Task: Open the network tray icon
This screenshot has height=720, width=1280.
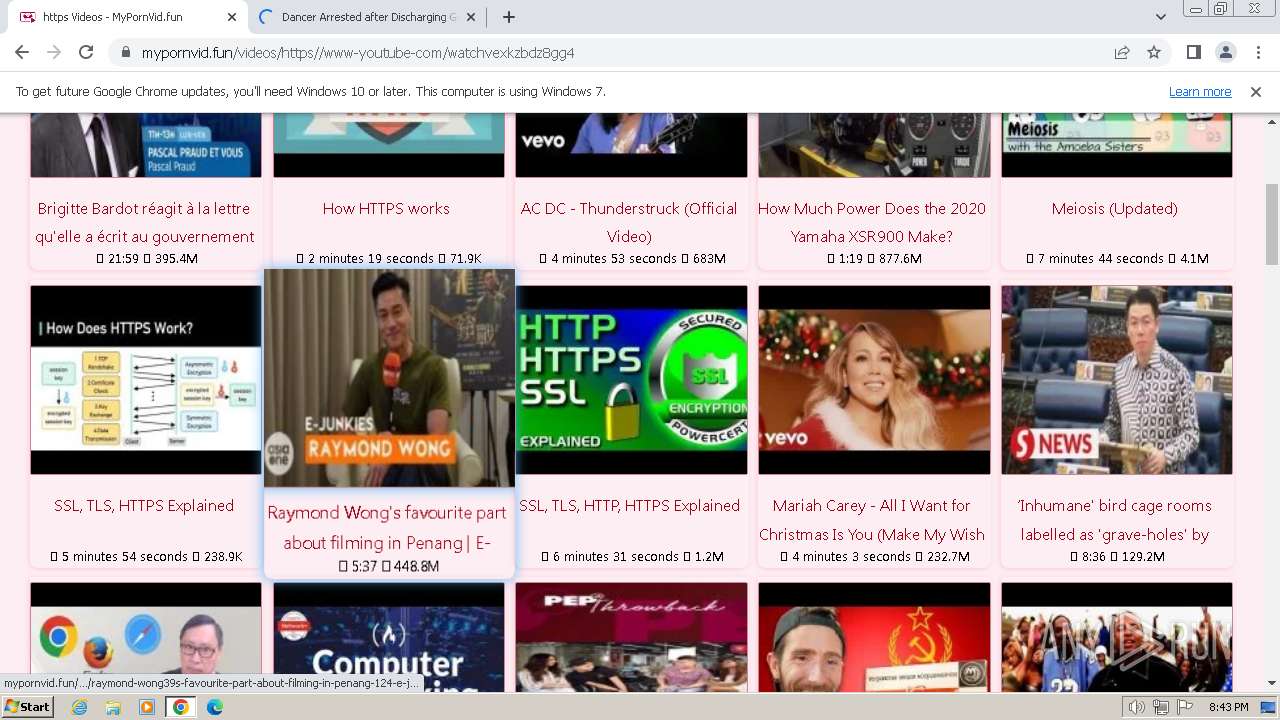Action: pos(1161,707)
